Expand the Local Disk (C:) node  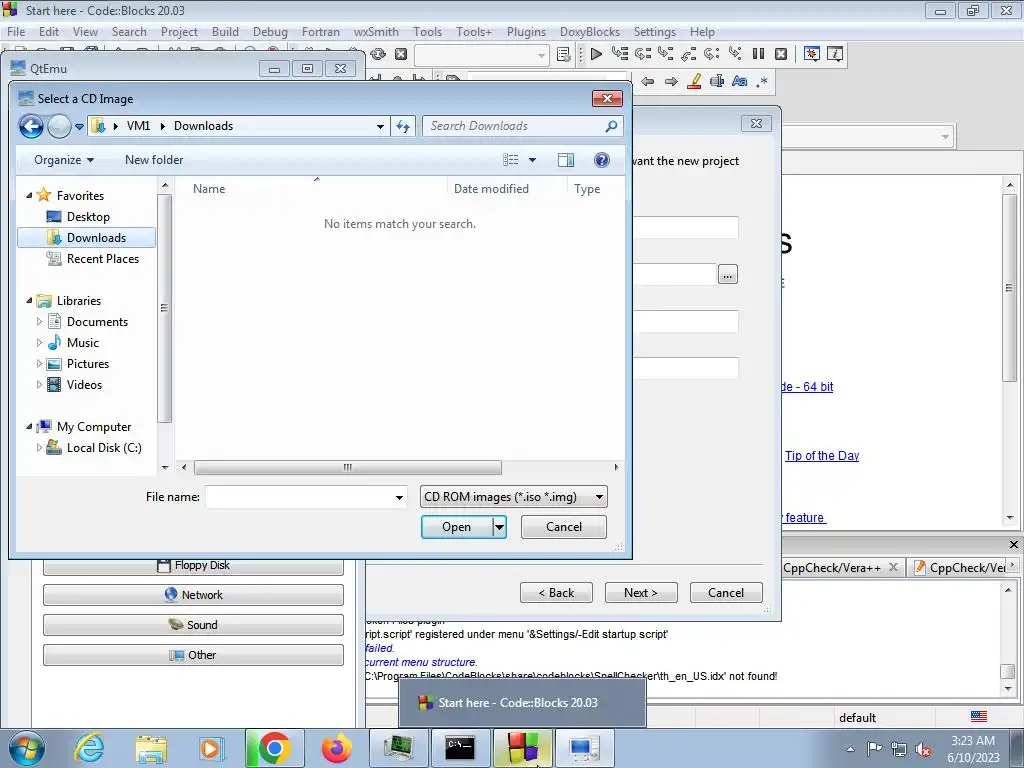click(39, 447)
